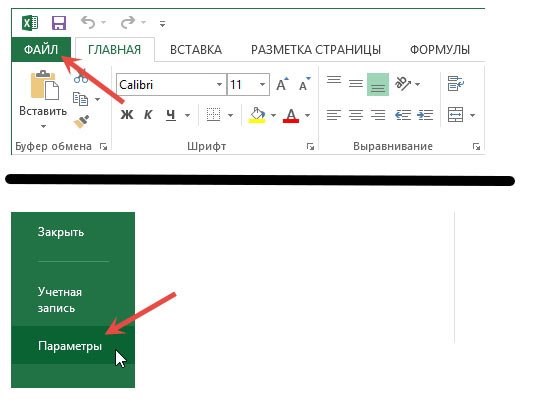Click the text orientation icon
This screenshot has width=537, height=410.
click(402, 83)
